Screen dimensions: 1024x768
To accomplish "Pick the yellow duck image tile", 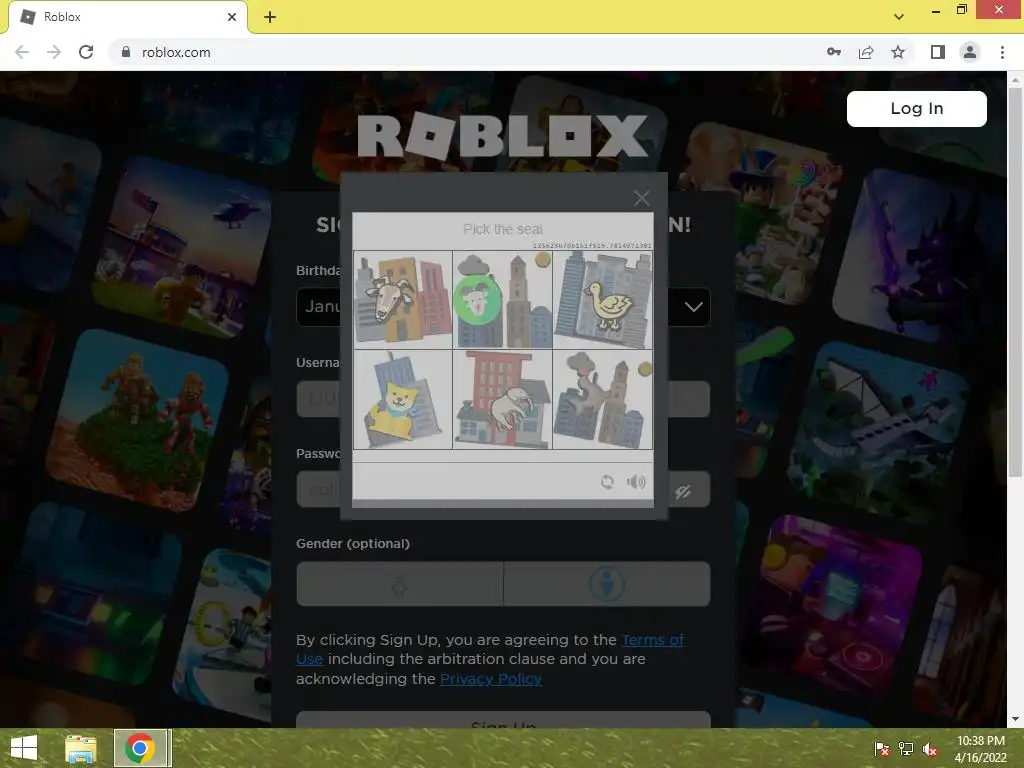I will (603, 300).
